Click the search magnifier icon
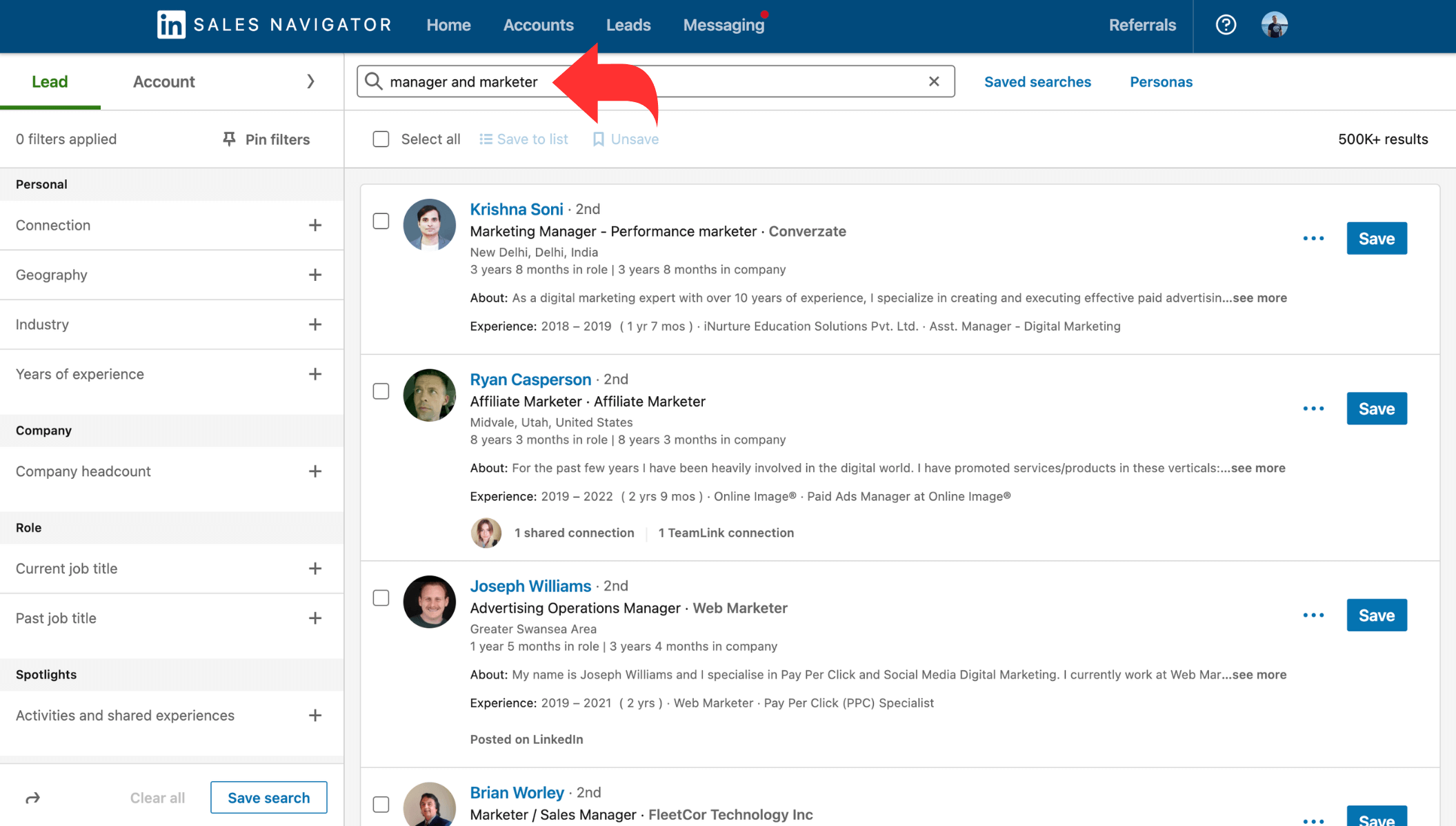 (x=373, y=81)
